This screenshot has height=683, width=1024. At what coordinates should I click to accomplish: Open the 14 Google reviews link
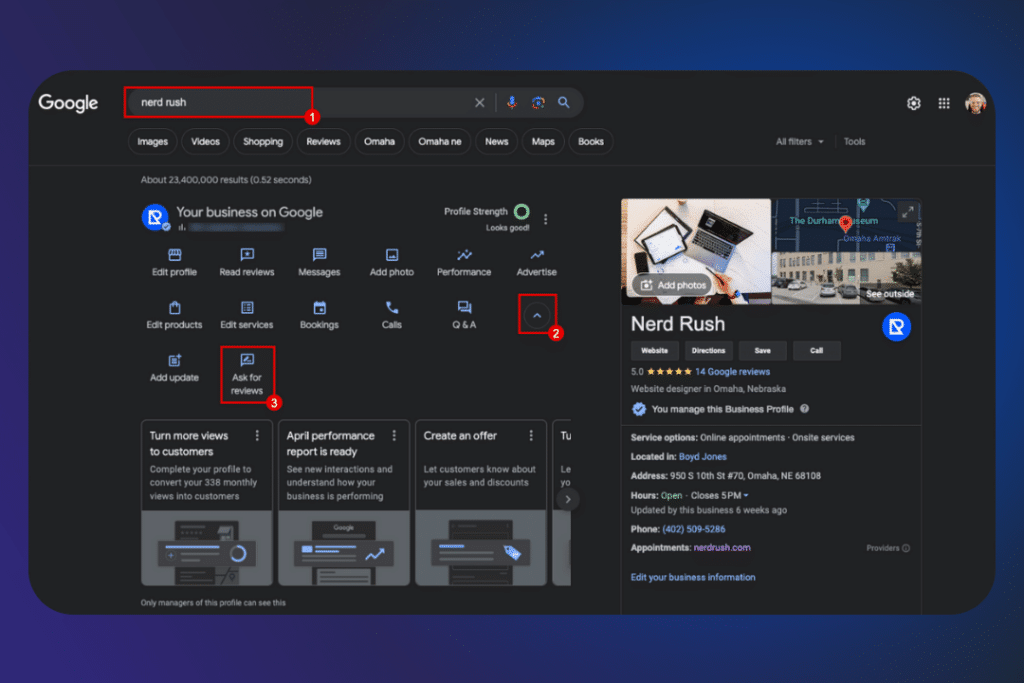click(733, 371)
